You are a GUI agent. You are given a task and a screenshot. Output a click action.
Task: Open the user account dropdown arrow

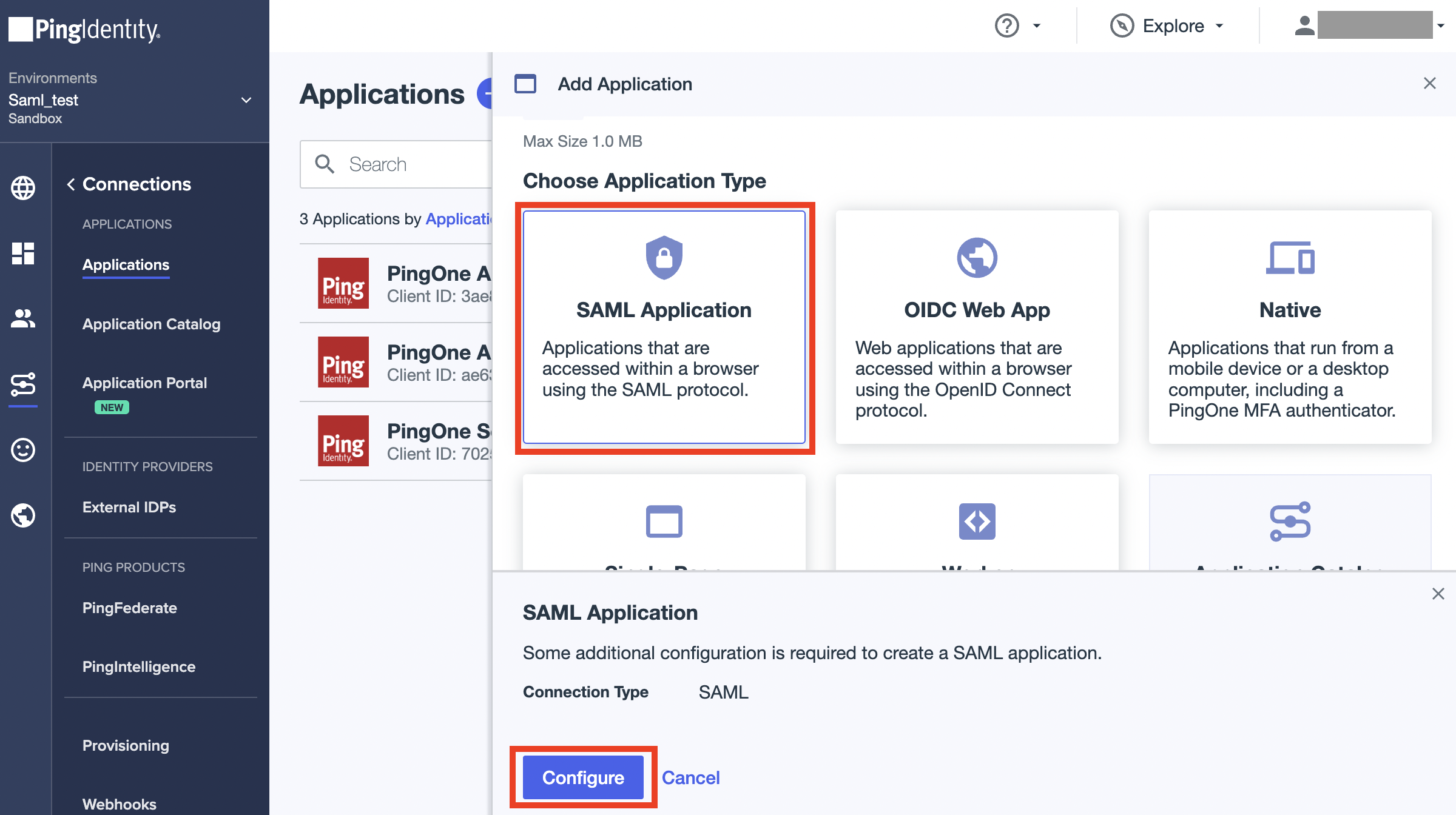[1441, 25]
